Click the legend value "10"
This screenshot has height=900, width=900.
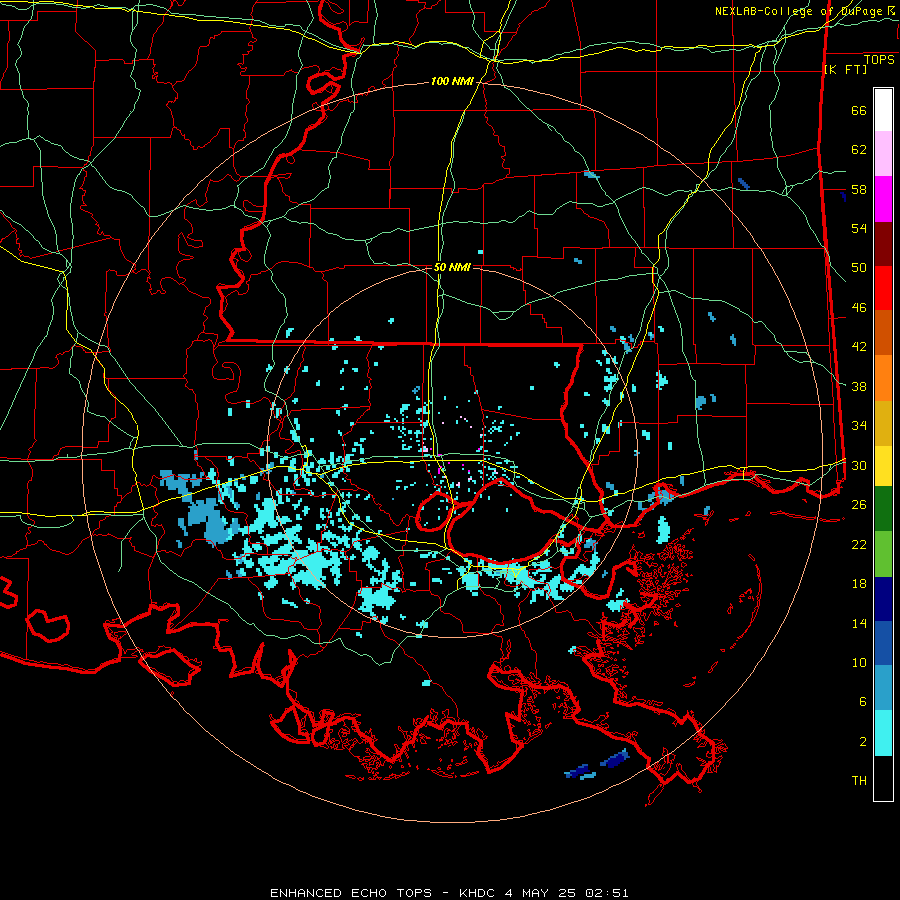[859, 662]
